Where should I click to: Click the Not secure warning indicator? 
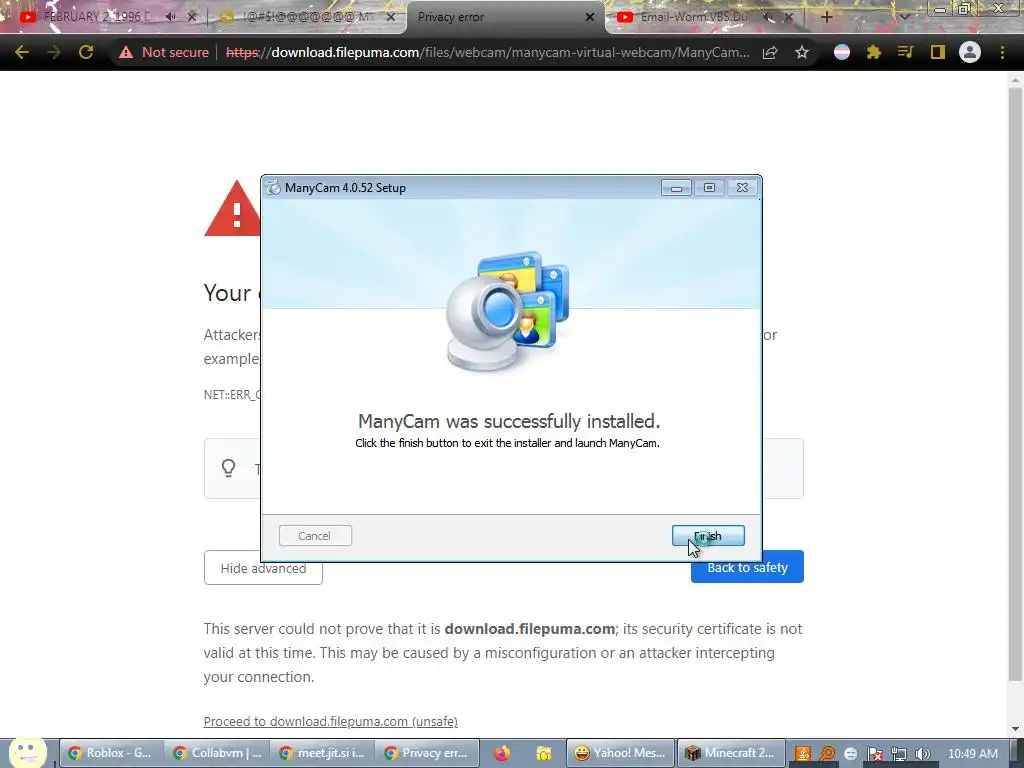pyautogui.click(x=163, y=52)
